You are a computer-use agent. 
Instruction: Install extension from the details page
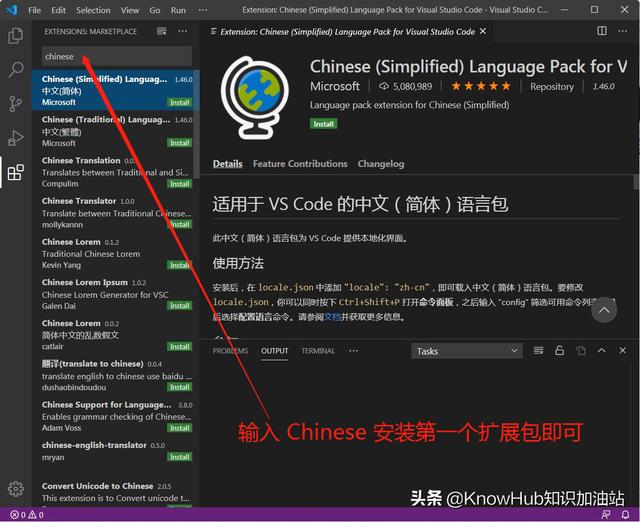click(324, 124)
